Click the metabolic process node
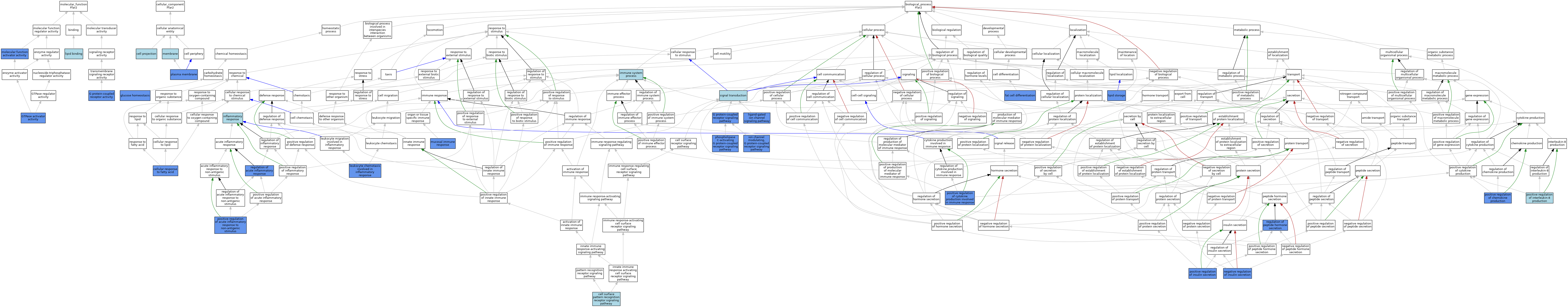 pyautogui.click(x=1247, y=30)
